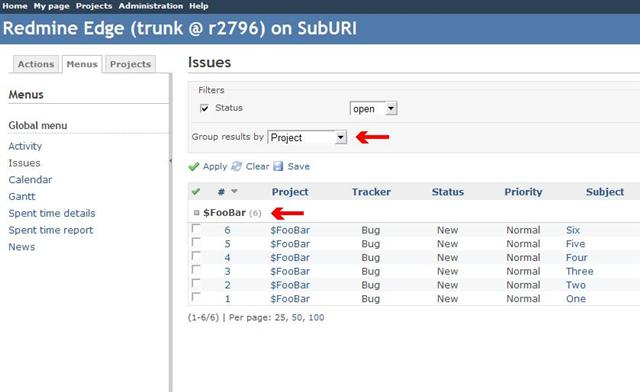640x392 pixels.
Task: Open the Group results by dropdown
Action: [307, 137]
